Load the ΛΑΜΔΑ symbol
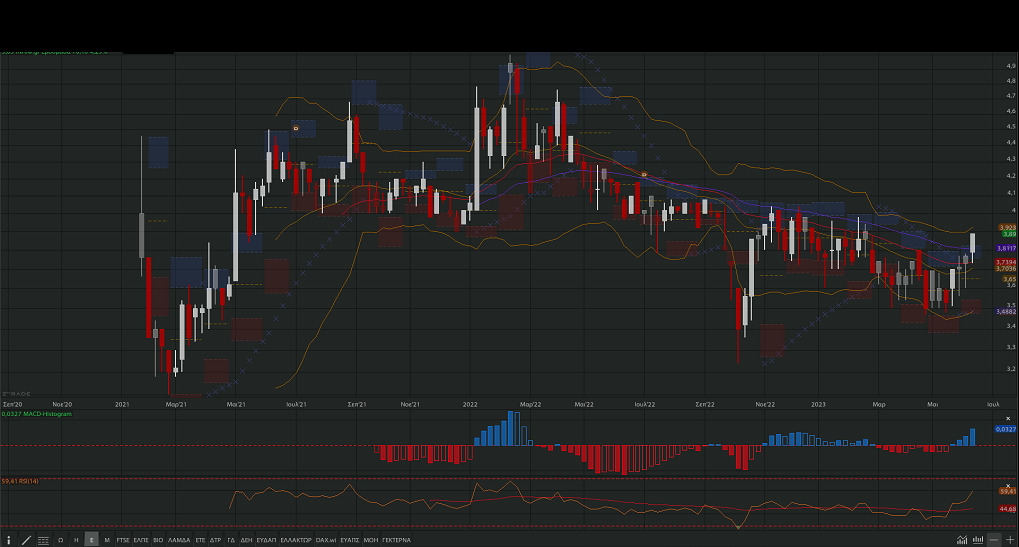1019x547 pixels. click(179, 540)
